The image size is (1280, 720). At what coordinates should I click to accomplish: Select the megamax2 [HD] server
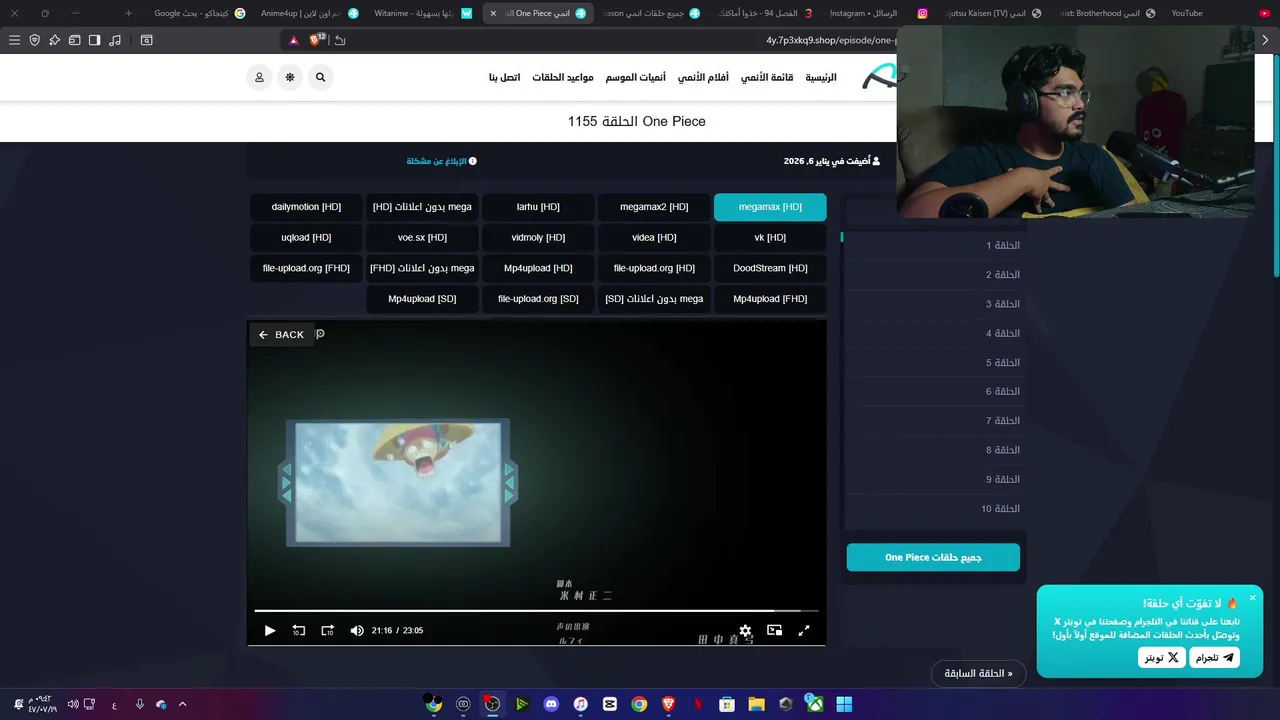click(x=654, y=207)
